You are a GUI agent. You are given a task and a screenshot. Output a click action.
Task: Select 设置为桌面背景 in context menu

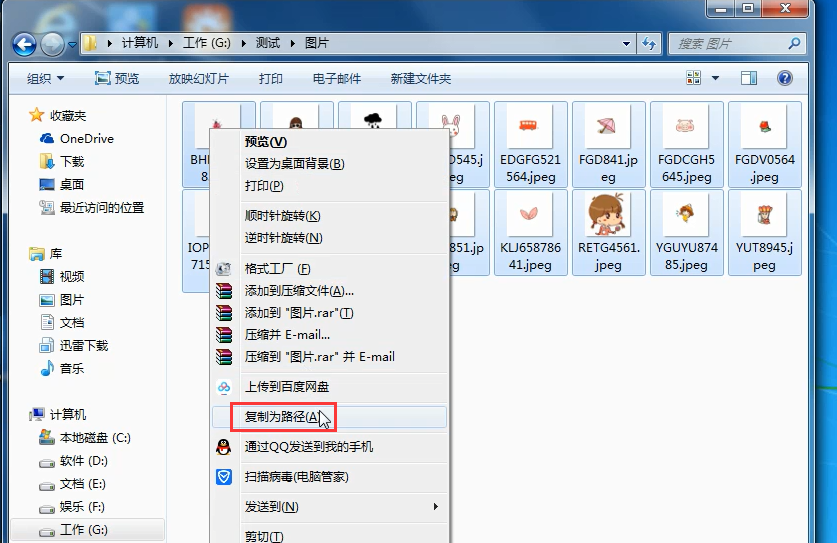click(294, 164)
